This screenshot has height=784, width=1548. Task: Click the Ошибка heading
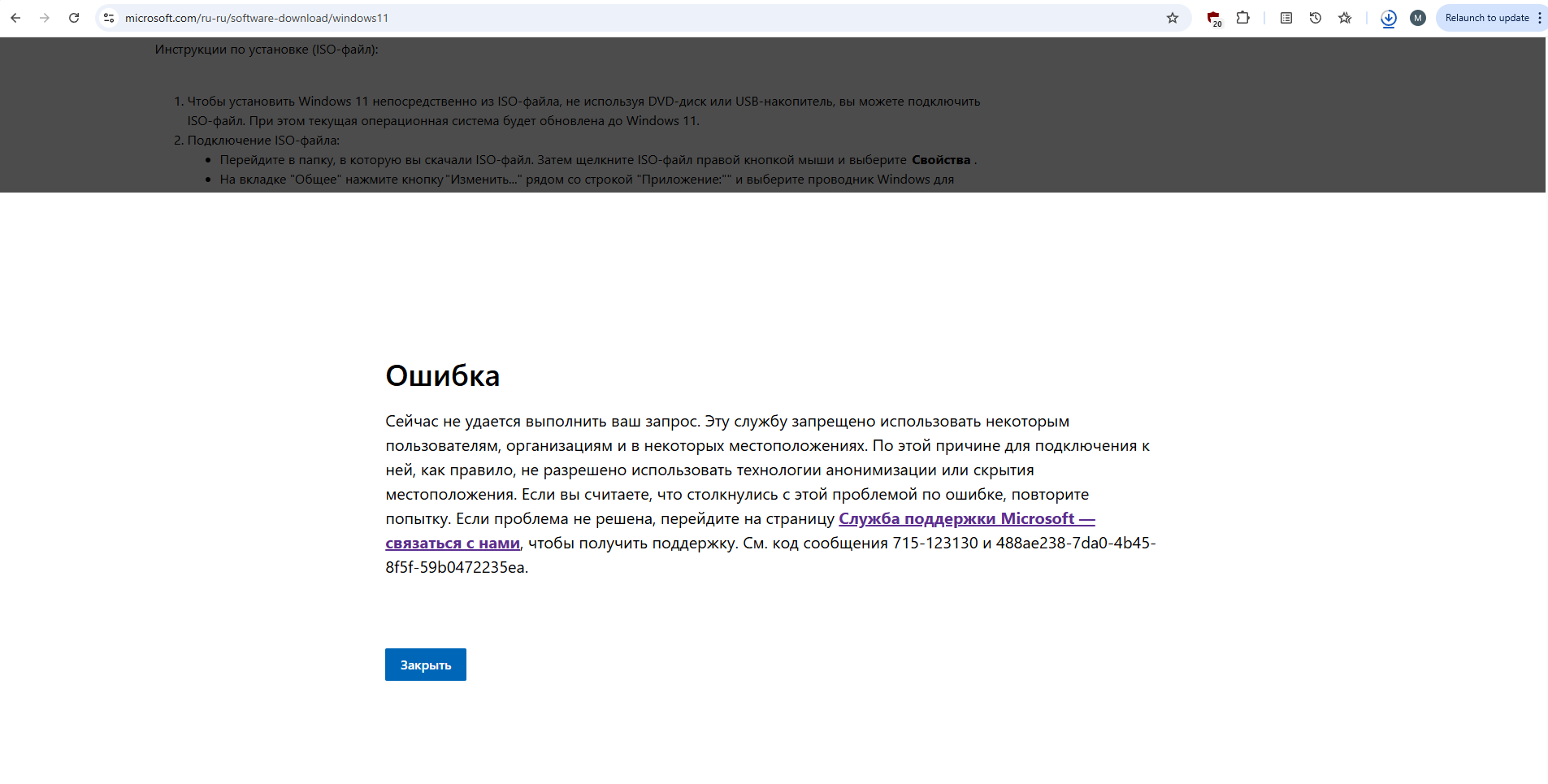pos(443,375)
